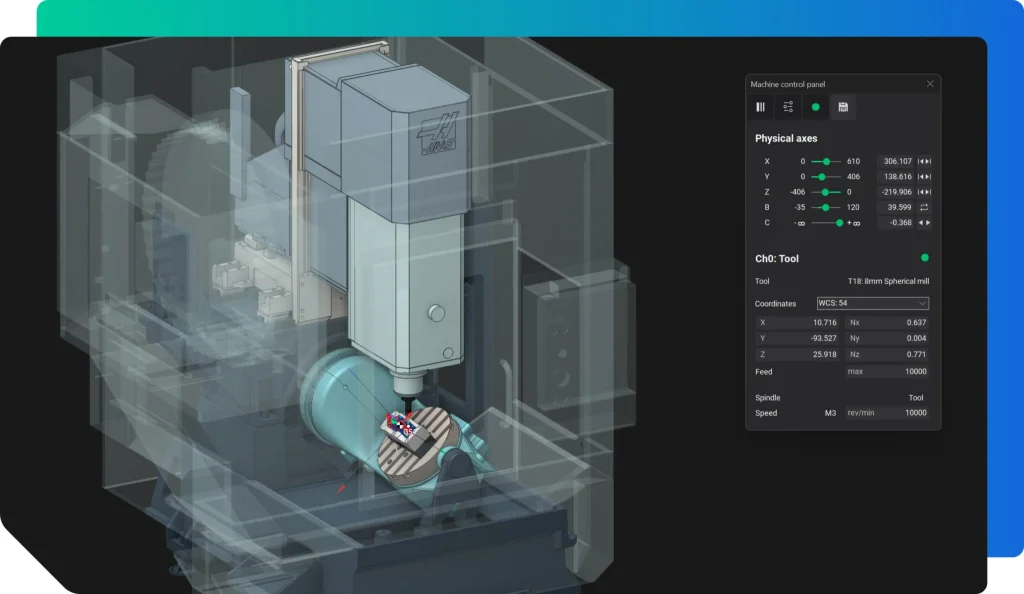Click the Z axis value field -219.906
1024x594 pixels.
click(x=895, y=192)
